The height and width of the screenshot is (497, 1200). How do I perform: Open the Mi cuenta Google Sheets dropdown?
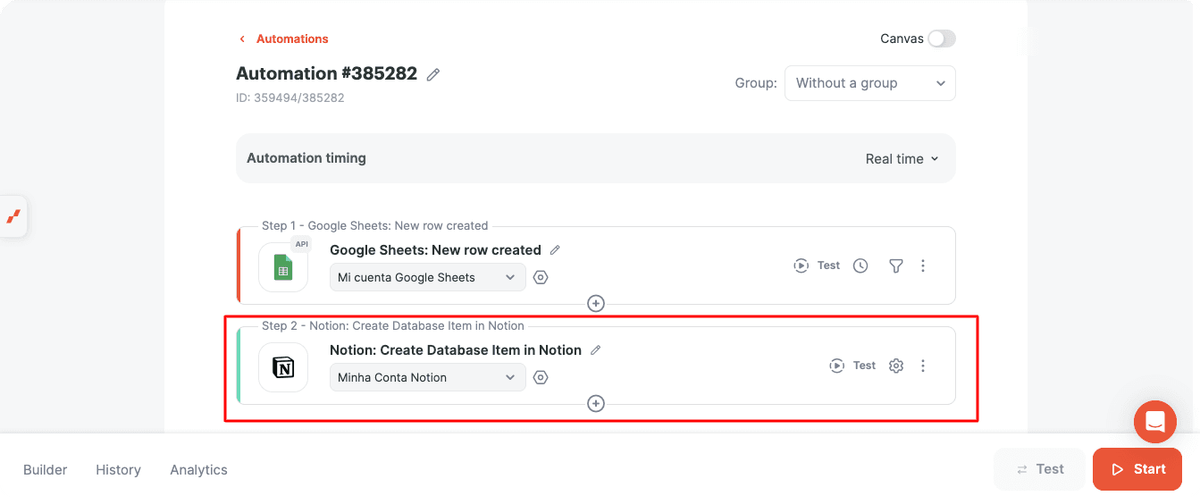pos(428,277)
